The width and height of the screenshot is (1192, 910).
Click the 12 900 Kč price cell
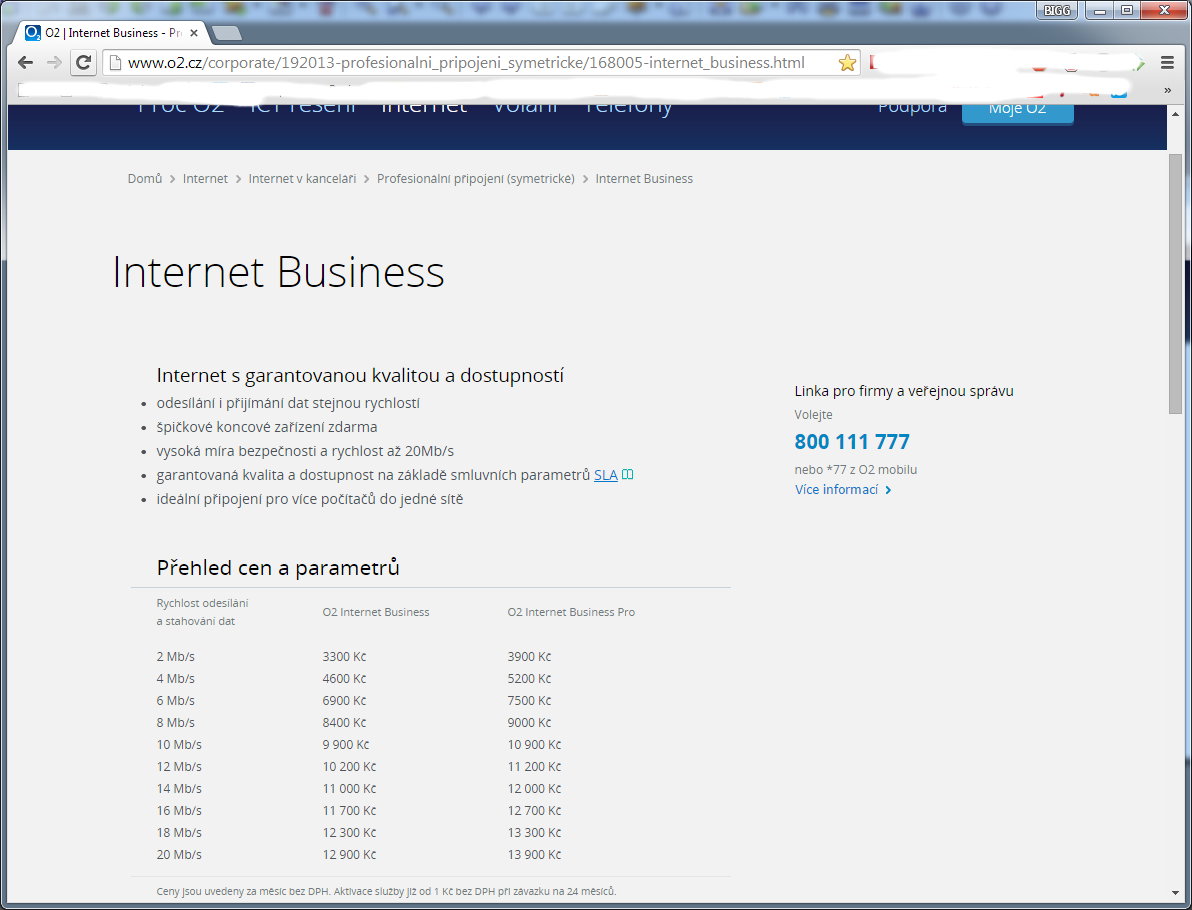click(x=349, y=855)
